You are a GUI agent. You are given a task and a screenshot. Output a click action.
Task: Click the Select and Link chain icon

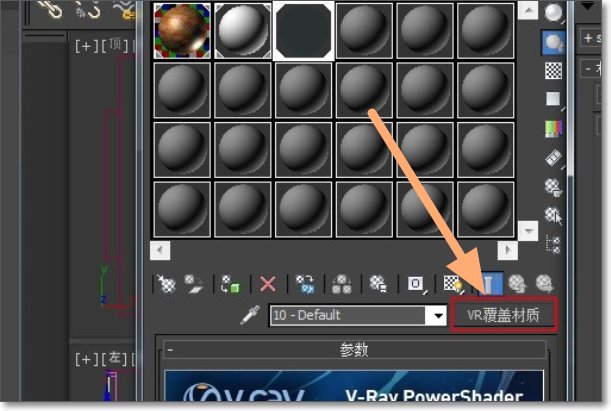[x=51, y=9]
